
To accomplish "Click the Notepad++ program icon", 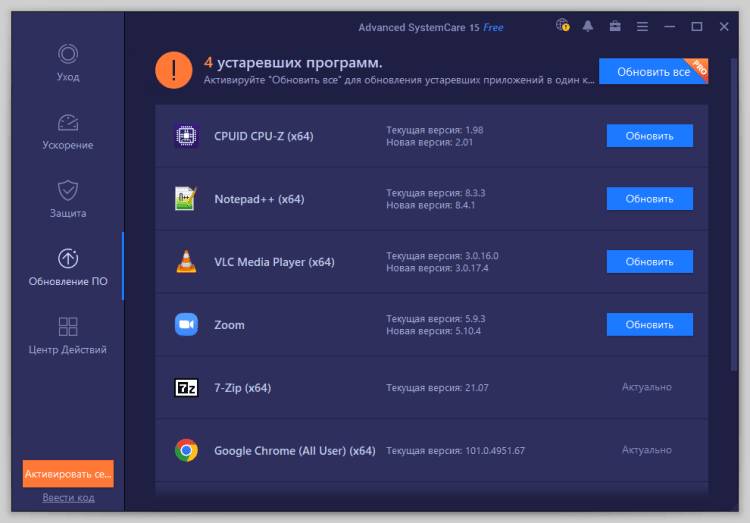I will (x=186, y=199).
